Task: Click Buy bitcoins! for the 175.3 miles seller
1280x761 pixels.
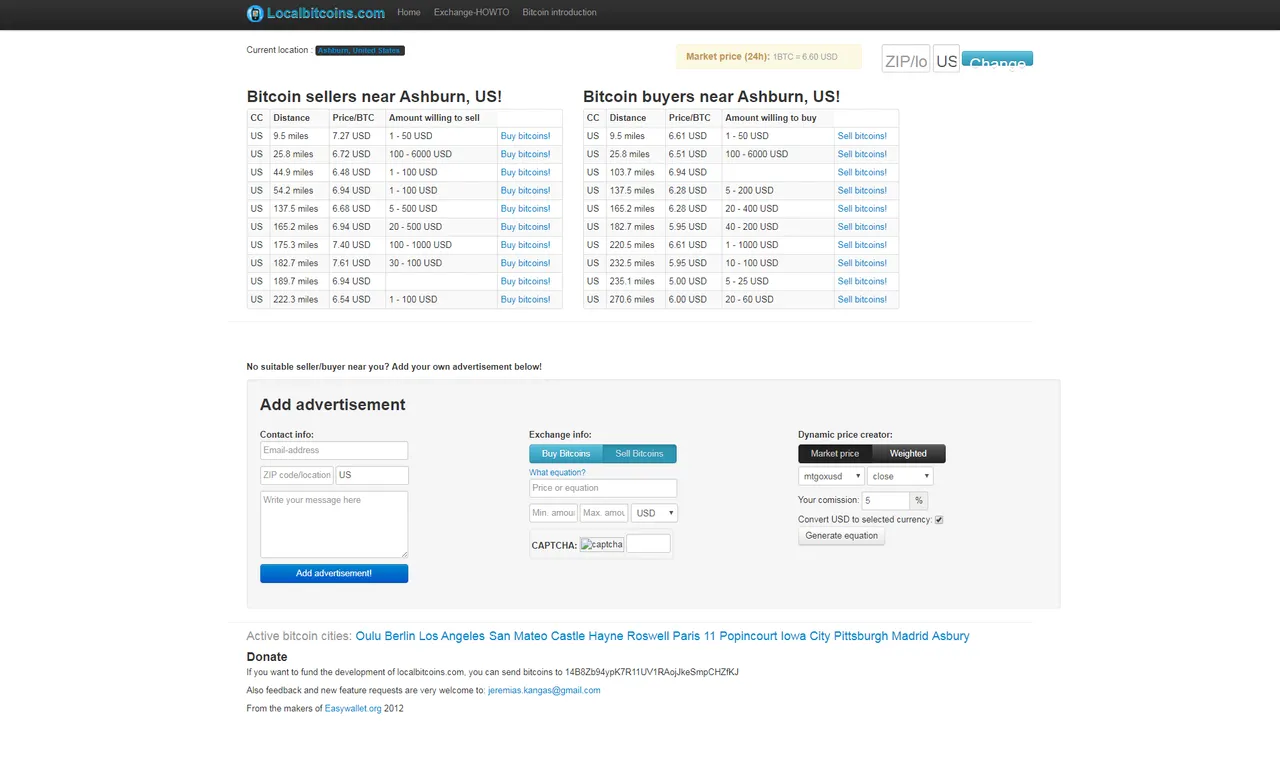Action: pos(526,245)
